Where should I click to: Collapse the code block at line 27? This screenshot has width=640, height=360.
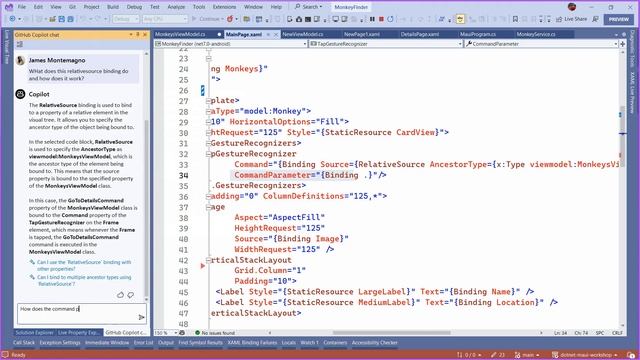(208, 100)
